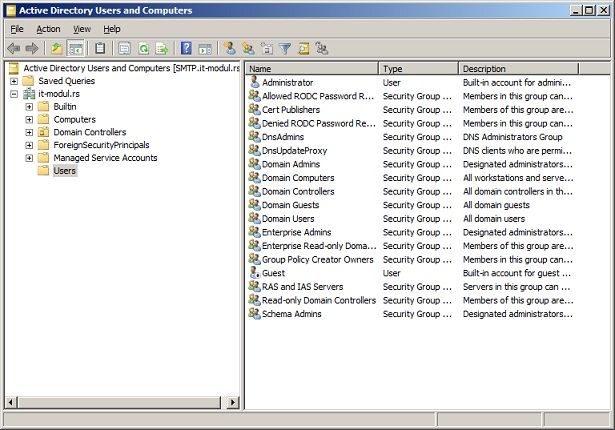Image resolution: width=615 pixels, height=430 pixels.
Task: Create a new organizational unit via the toolbar icon
Action: click(267, 49)
